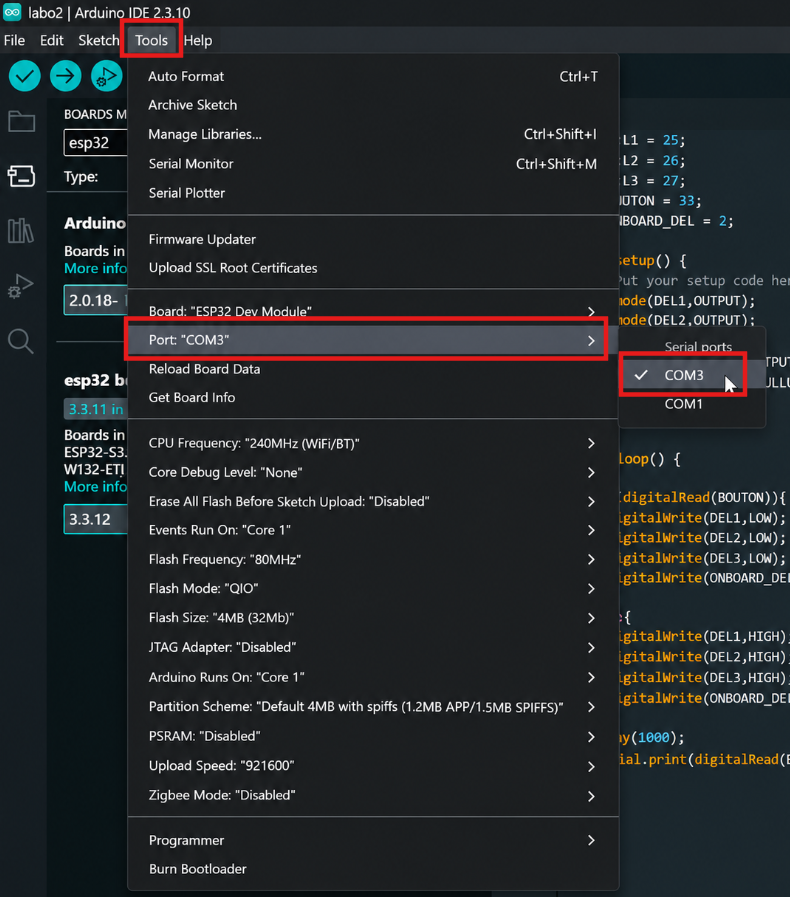Screen dimensions: 790x897
Task: Open Arduino boards version 2.0.18 dropdown
Action: (x=95, y=300)
